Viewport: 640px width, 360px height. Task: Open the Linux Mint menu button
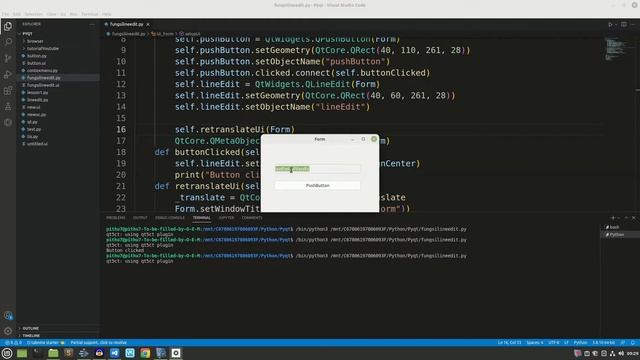7,353
